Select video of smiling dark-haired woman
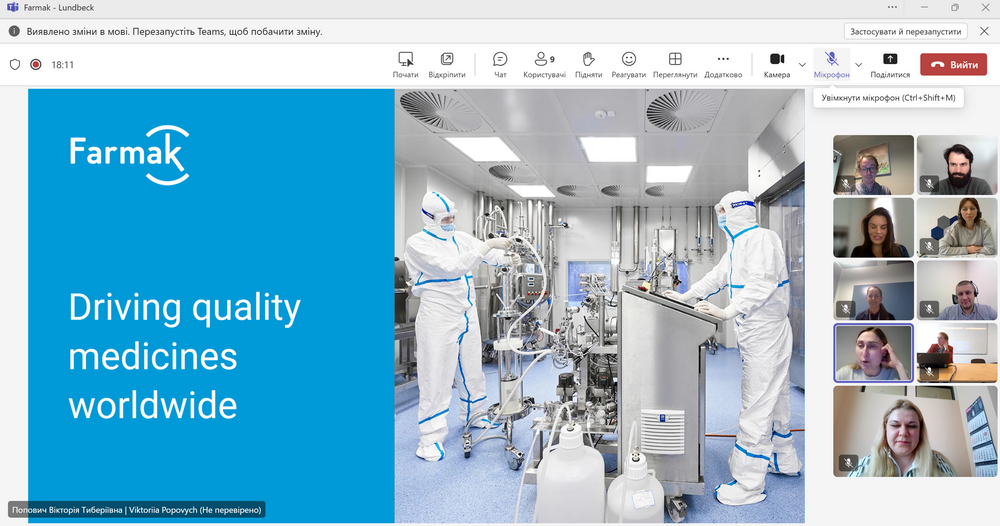The height and width of the screenshot is (526, 1000). (x=873, y=227)
